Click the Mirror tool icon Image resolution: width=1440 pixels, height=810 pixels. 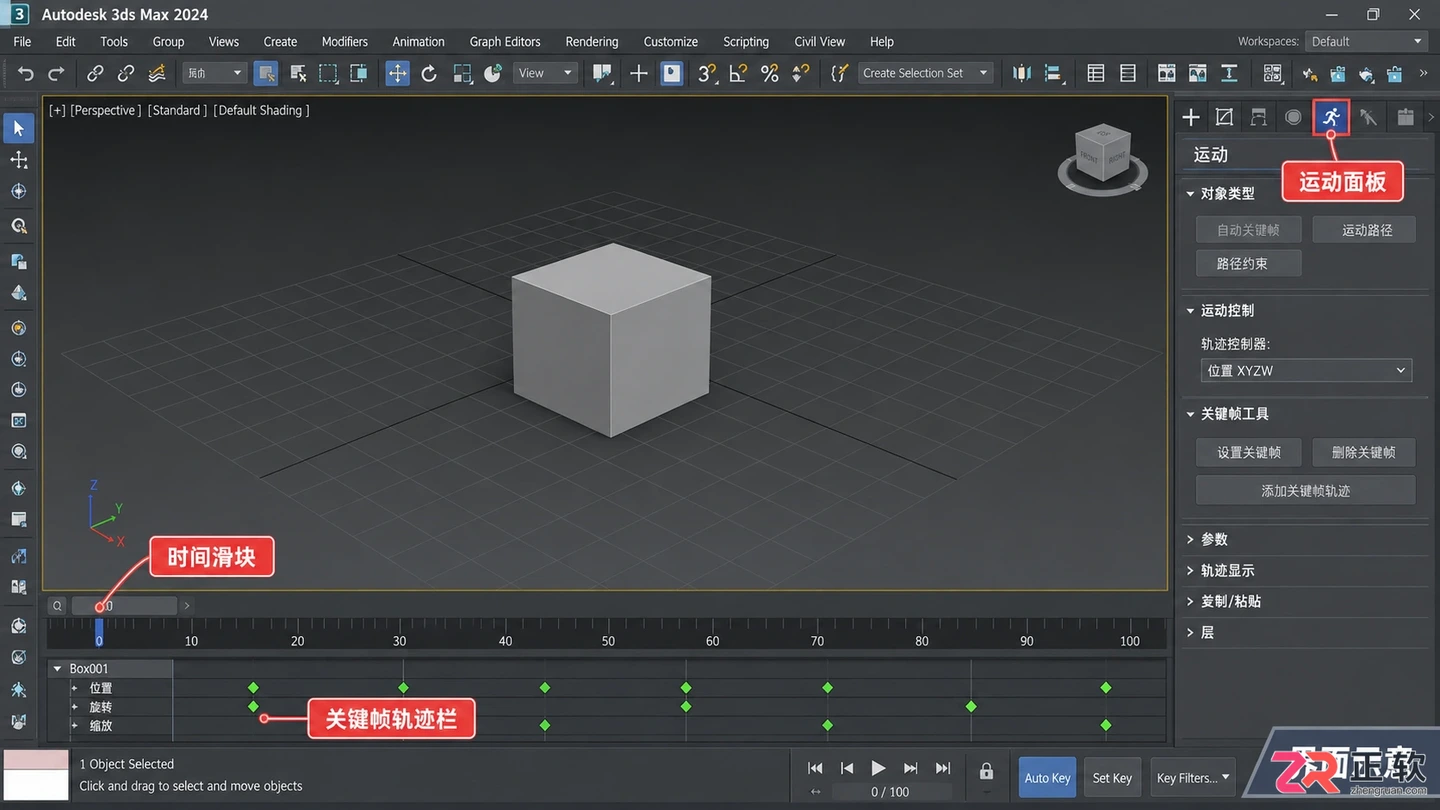pos(1021,73)
